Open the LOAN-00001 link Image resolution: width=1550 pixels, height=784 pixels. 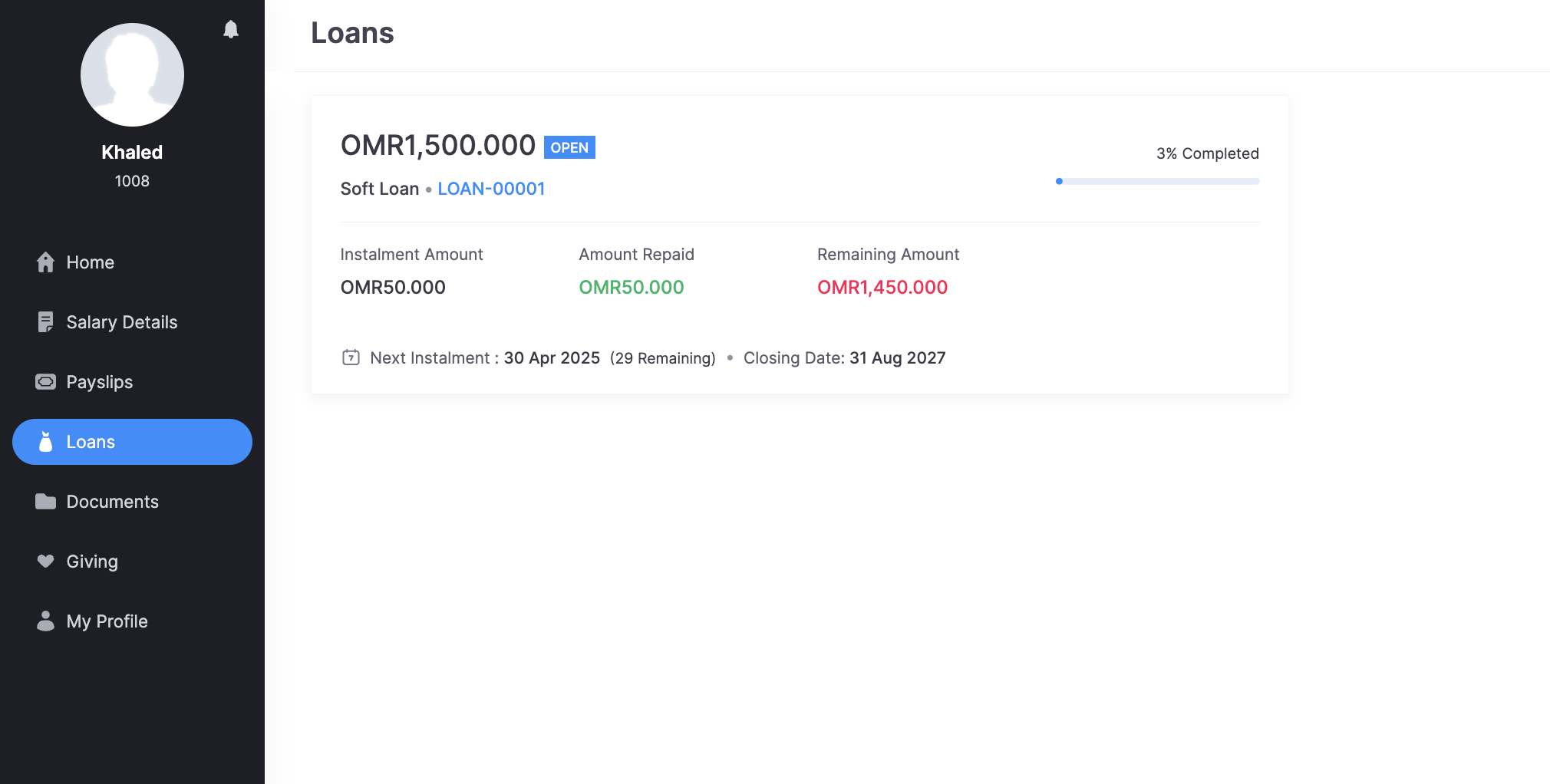point(491,189)
